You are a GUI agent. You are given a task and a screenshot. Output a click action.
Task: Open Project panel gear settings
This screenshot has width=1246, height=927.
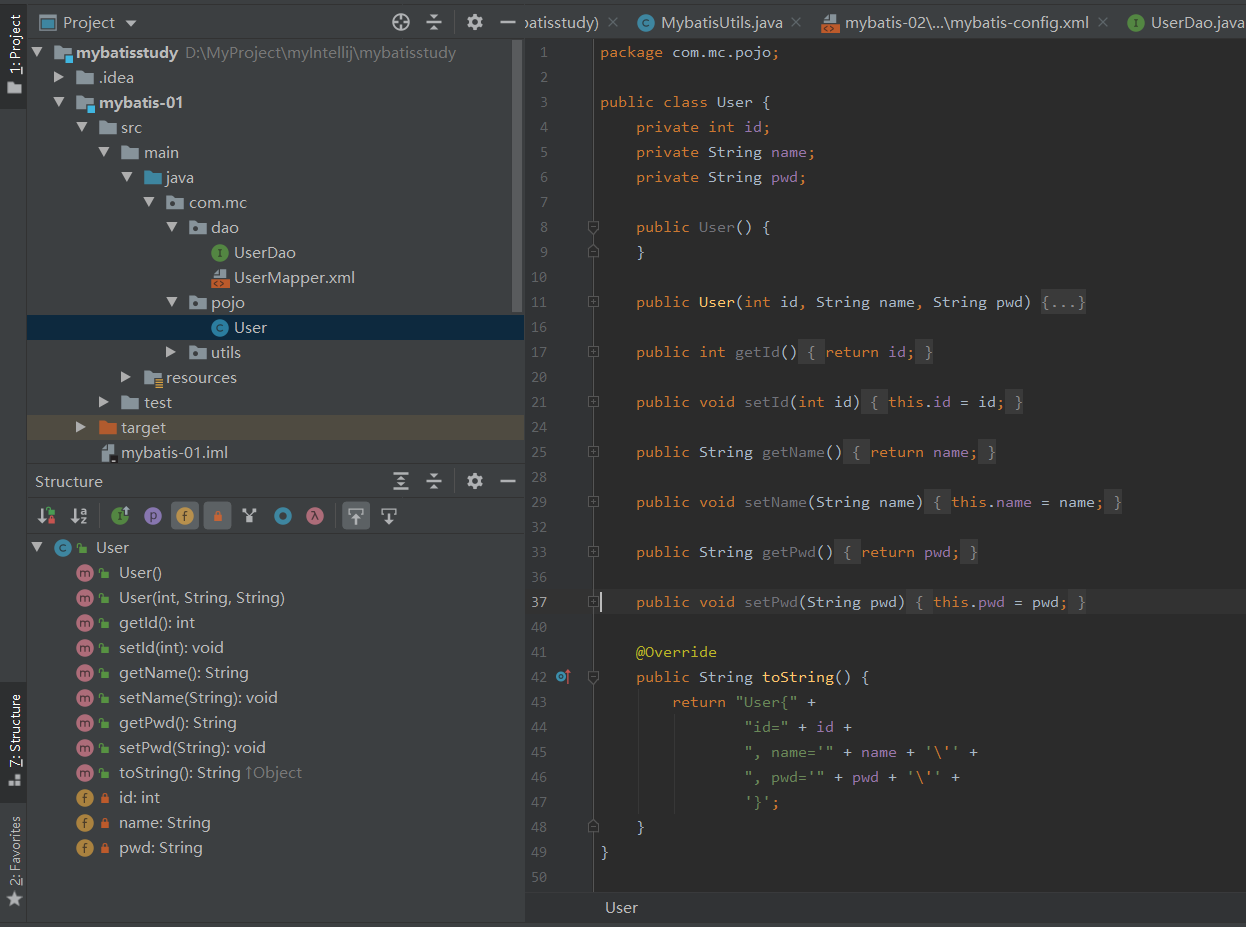pyautogui.click(x=475, y=22)
